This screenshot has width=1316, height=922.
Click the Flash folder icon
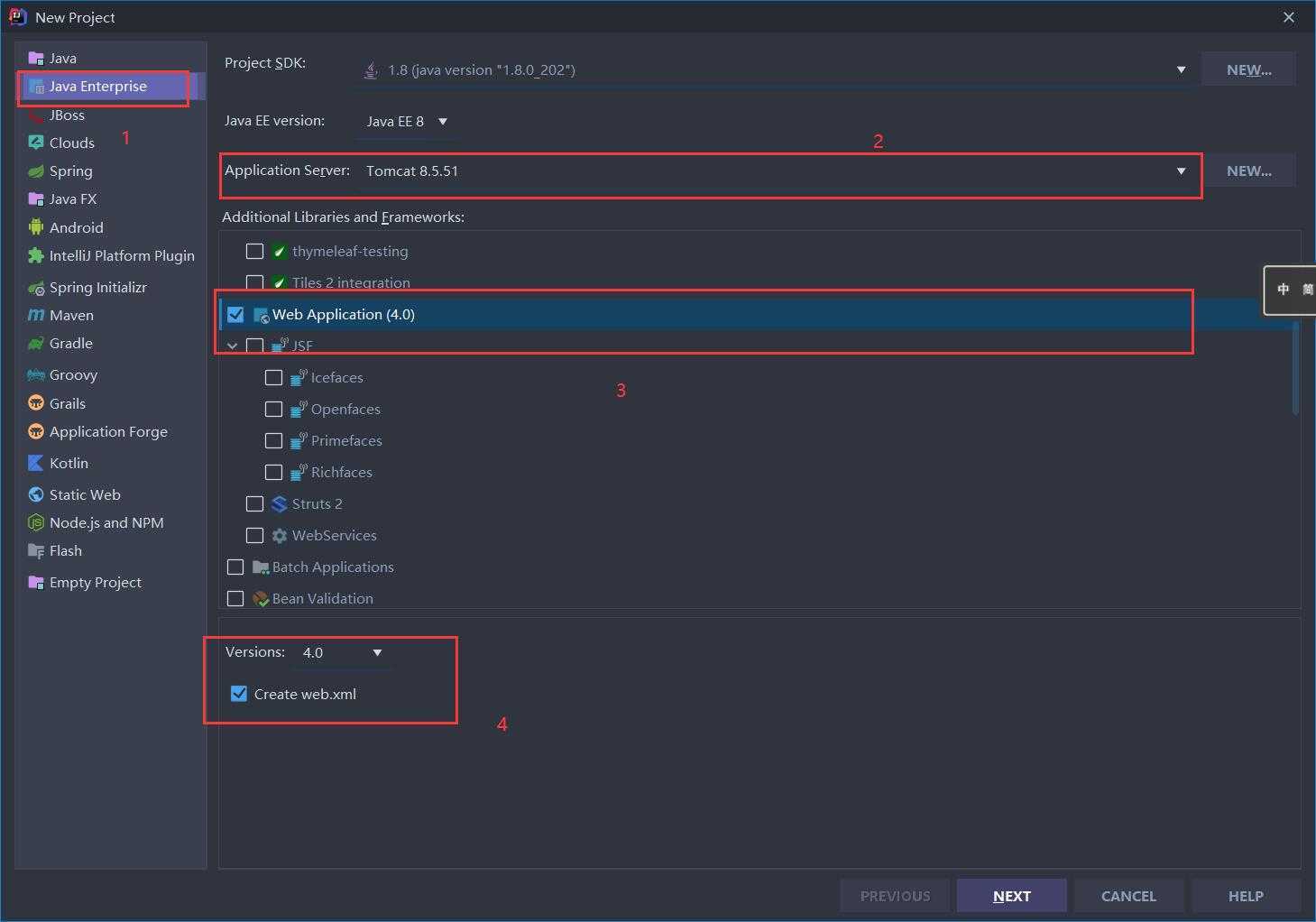[x=36, y=550]
